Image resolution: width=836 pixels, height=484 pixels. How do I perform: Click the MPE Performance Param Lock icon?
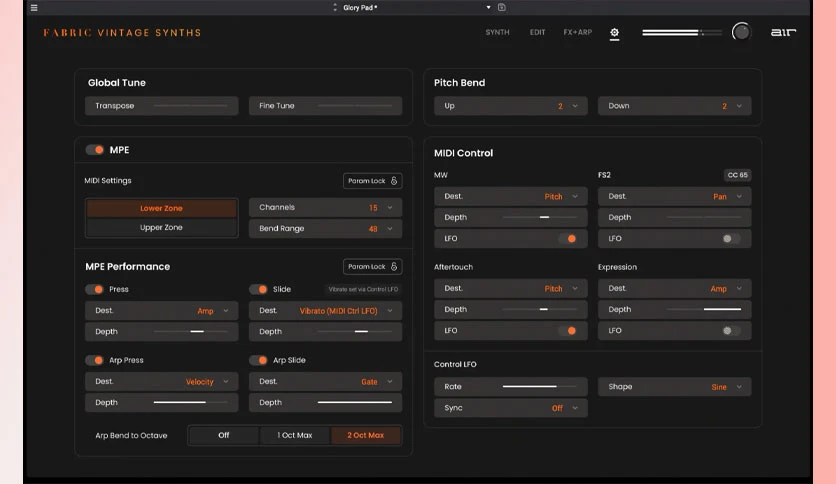394,267
